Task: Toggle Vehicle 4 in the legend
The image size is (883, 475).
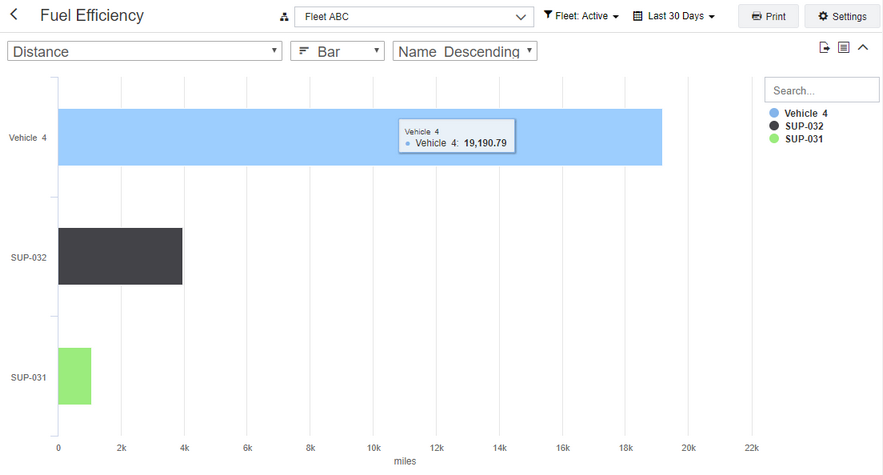Action: (799, 113)
